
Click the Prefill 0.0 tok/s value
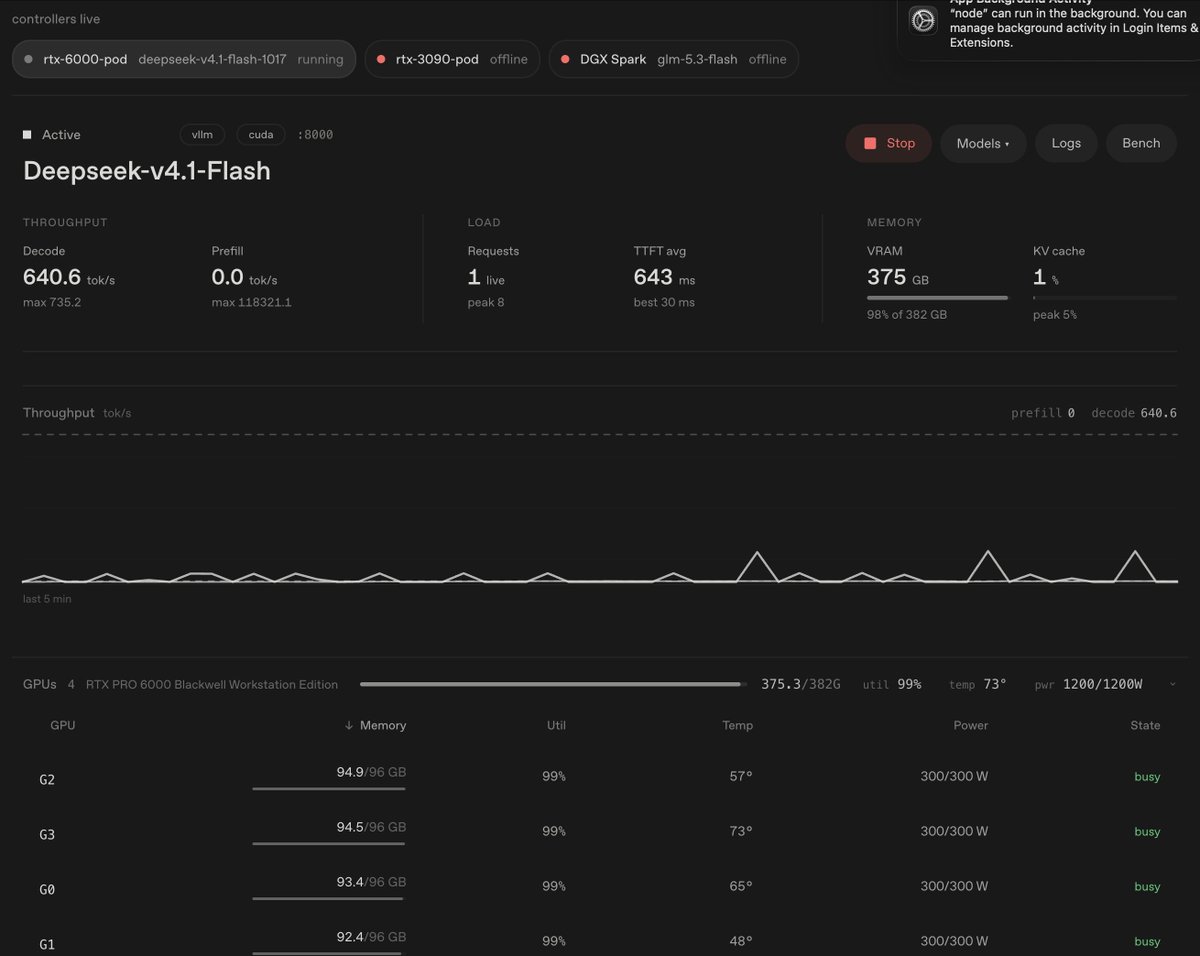244,277
